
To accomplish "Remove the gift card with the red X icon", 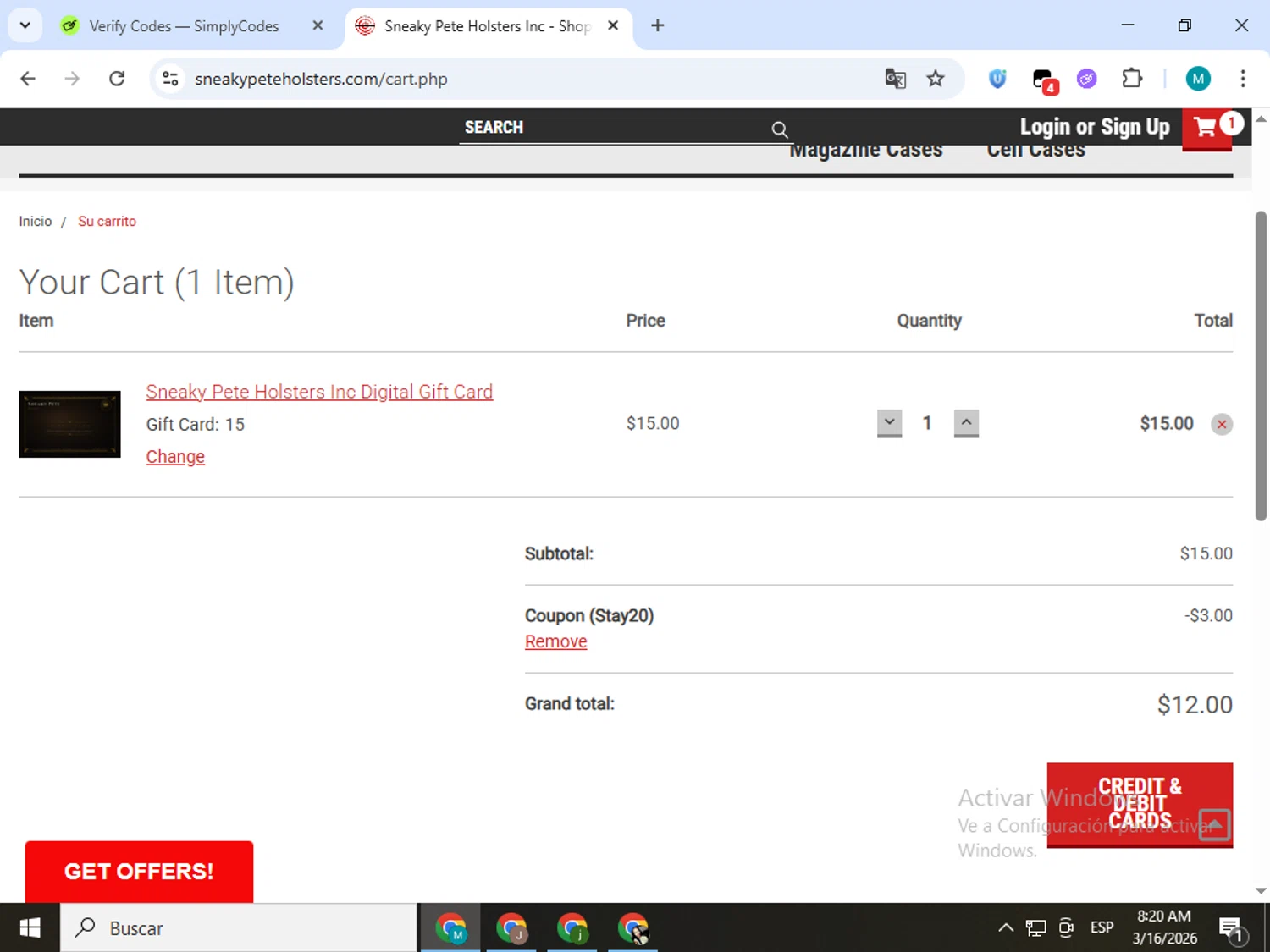I will (x=1221, y=424).
